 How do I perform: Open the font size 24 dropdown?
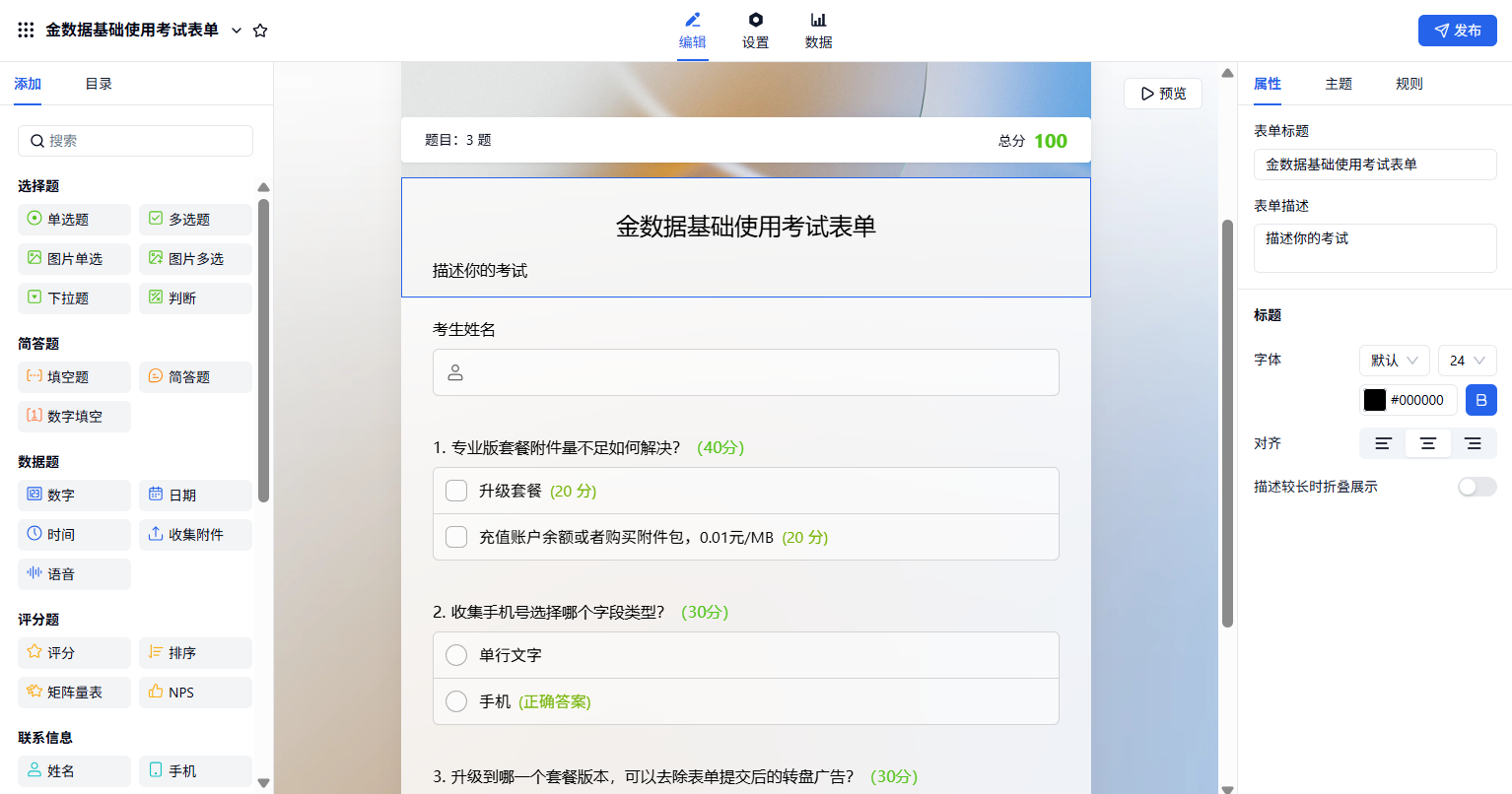tap(1467, 361)
